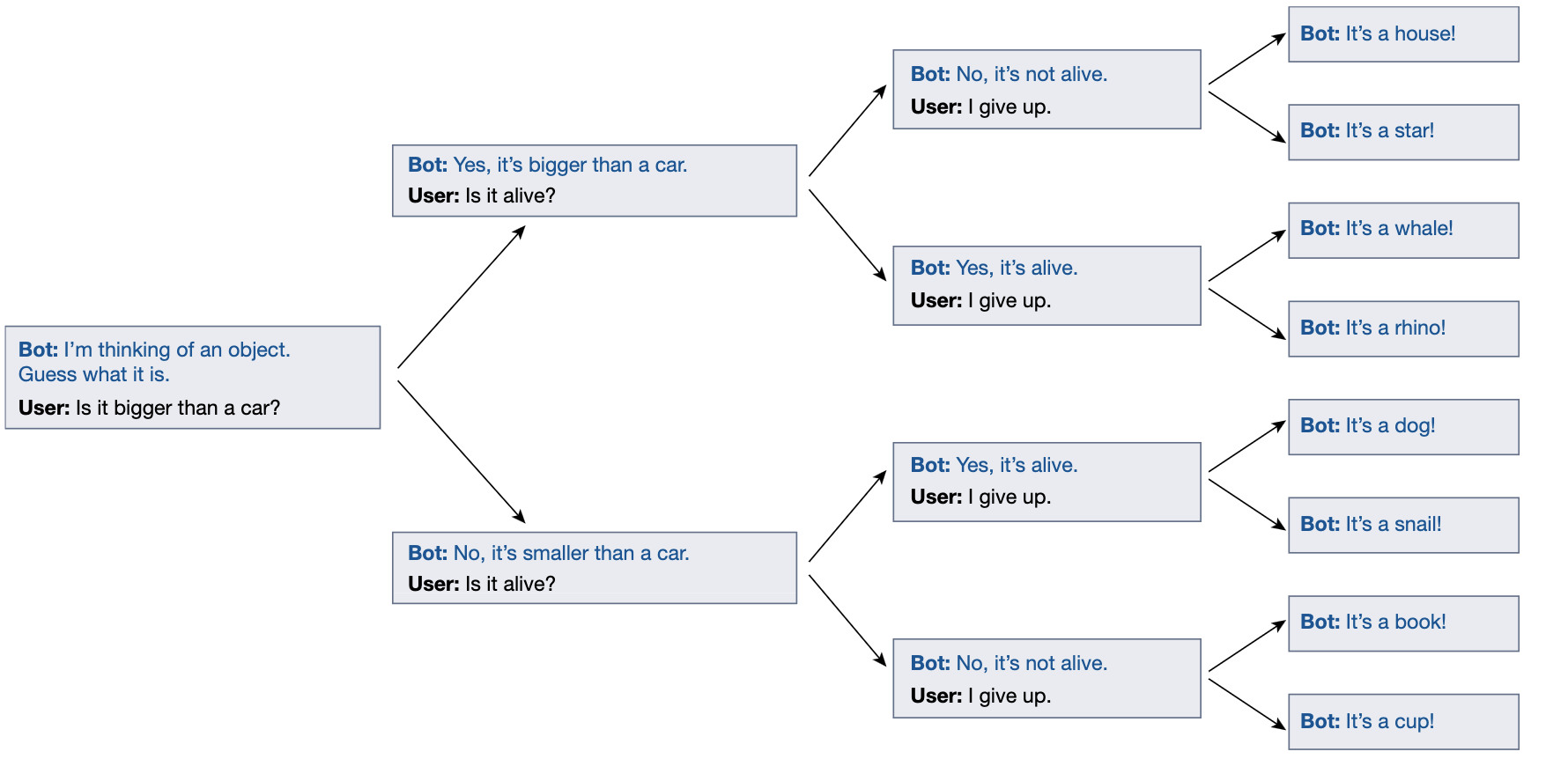Select the "No, it's smaller than a car" box
The image size is (1568, 759).
tap(594, 567)
